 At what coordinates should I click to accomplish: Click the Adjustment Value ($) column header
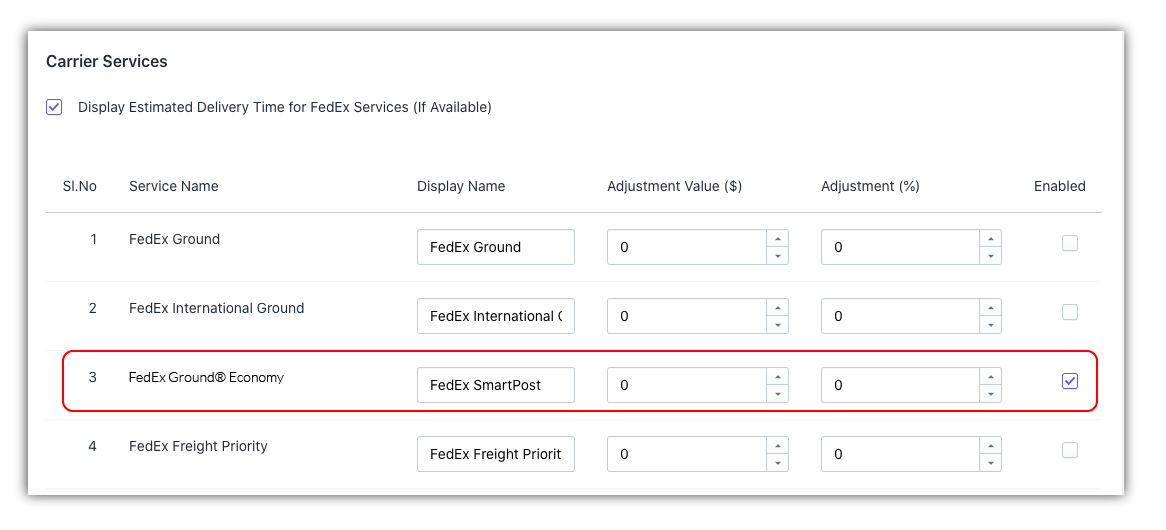click(x=674, y=186)
